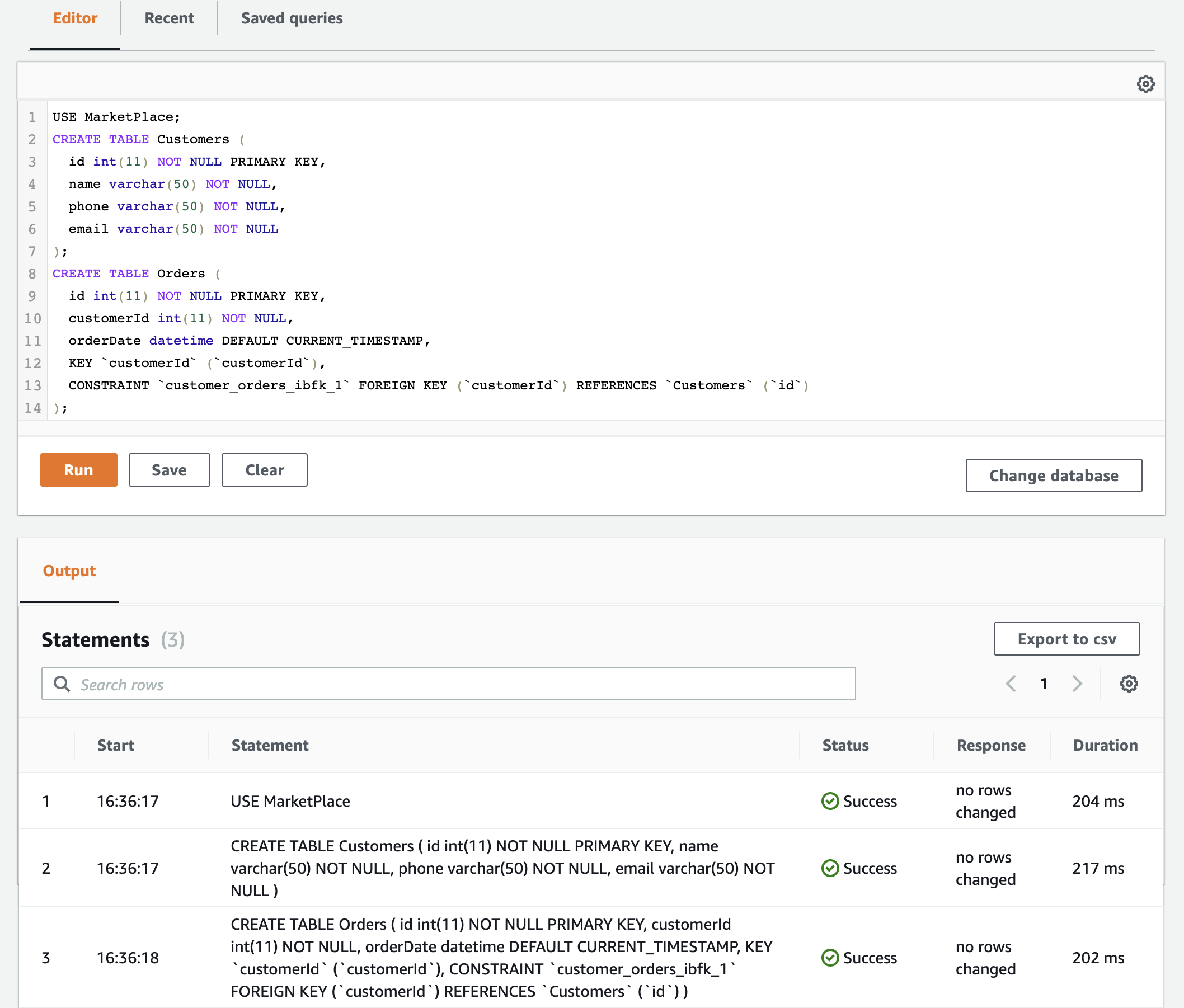1184x1008 pixels.
Task: Click the CREATE TABLE Orders statement cell
Action: click(x=502, y=958)
